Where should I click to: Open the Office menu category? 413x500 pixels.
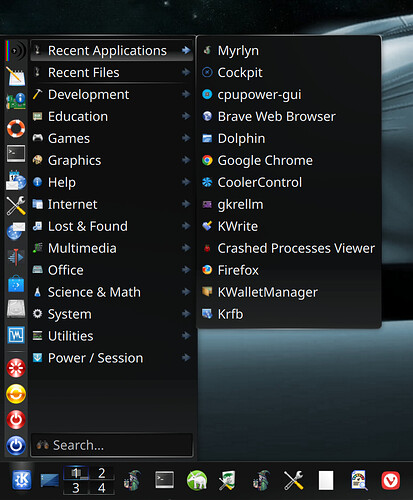coord(112,270)
